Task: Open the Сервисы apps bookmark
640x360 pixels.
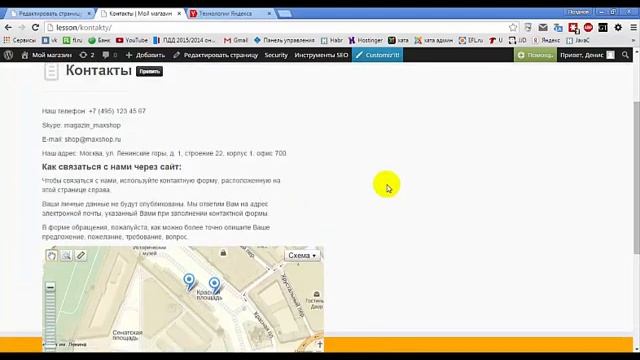Action: coord(20,40)
